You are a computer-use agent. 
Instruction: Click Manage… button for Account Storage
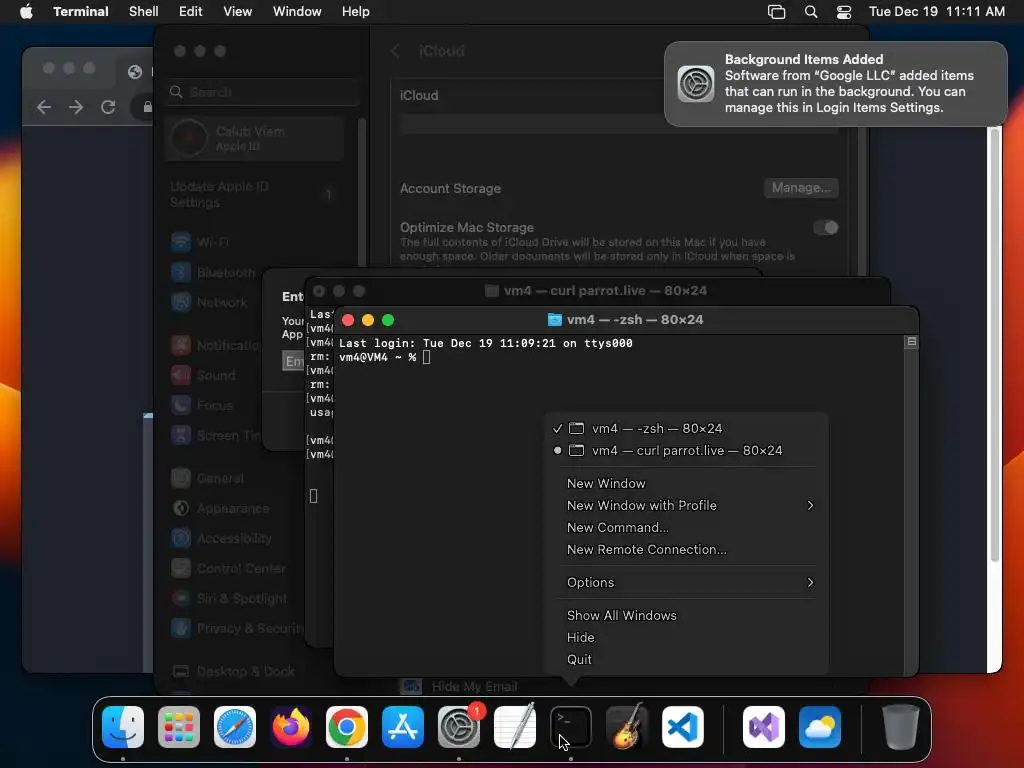pos(801,188)
